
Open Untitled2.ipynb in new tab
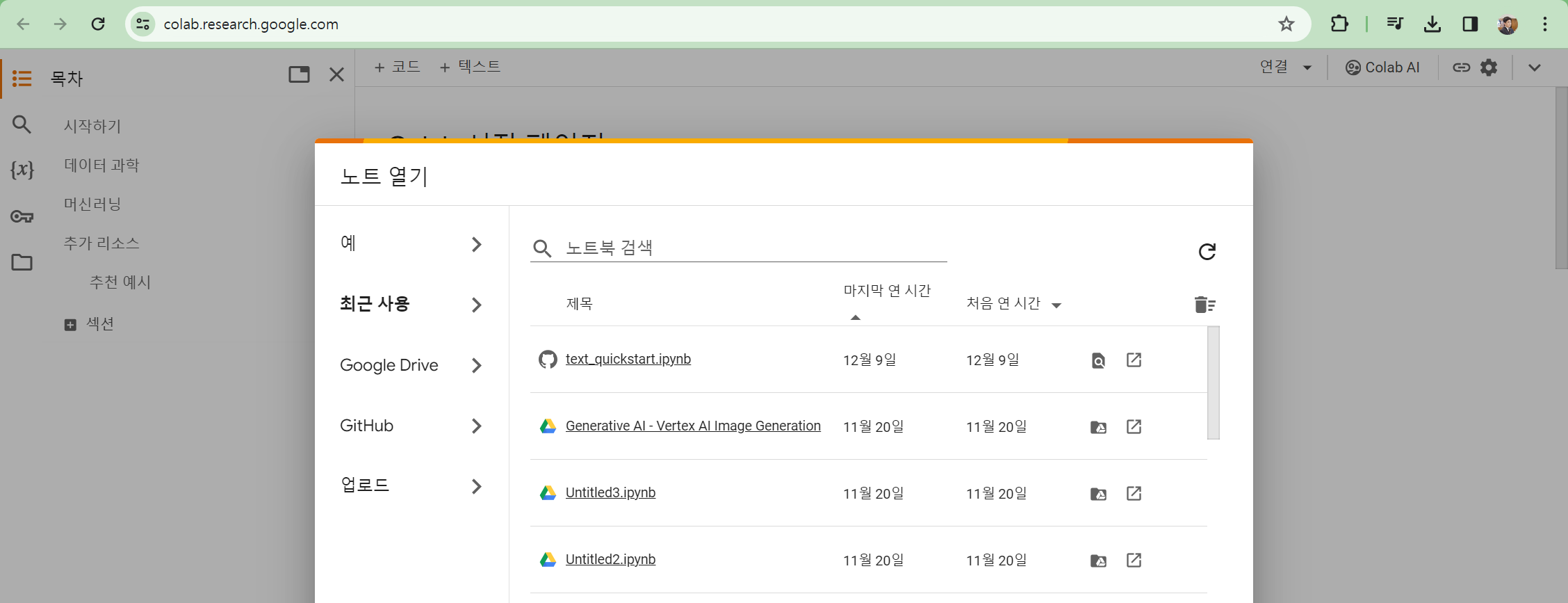click(1134, 560)
